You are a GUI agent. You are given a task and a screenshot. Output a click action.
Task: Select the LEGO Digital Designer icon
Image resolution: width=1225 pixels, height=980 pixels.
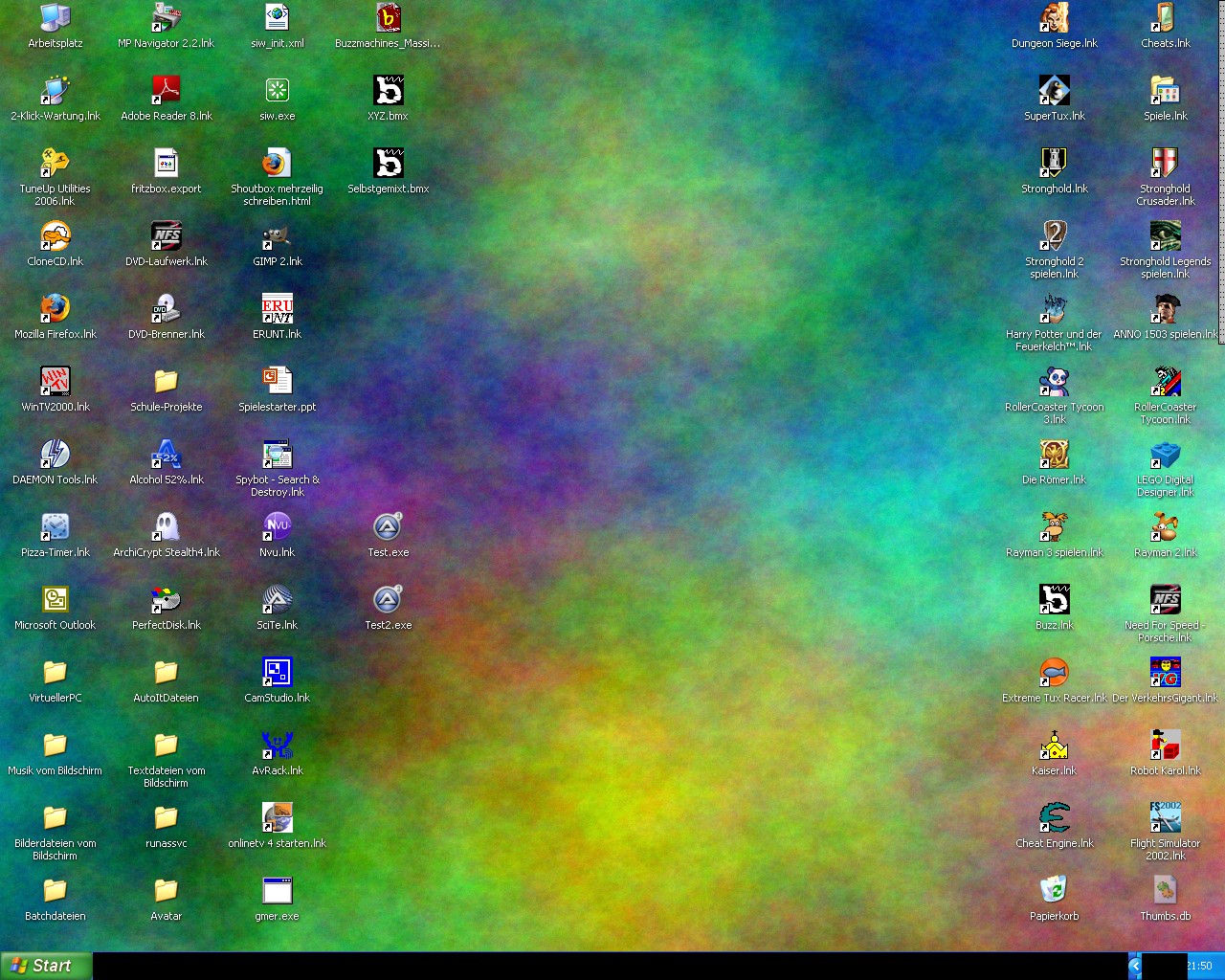1165,455
